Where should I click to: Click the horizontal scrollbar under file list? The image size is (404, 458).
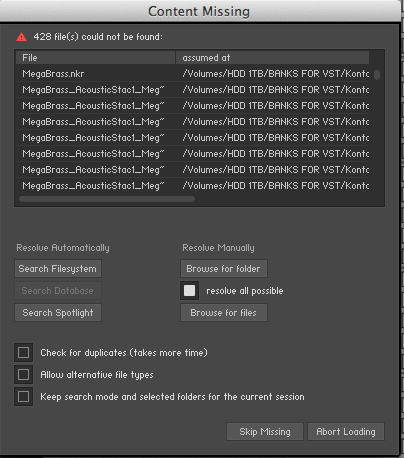coord(107,199)
